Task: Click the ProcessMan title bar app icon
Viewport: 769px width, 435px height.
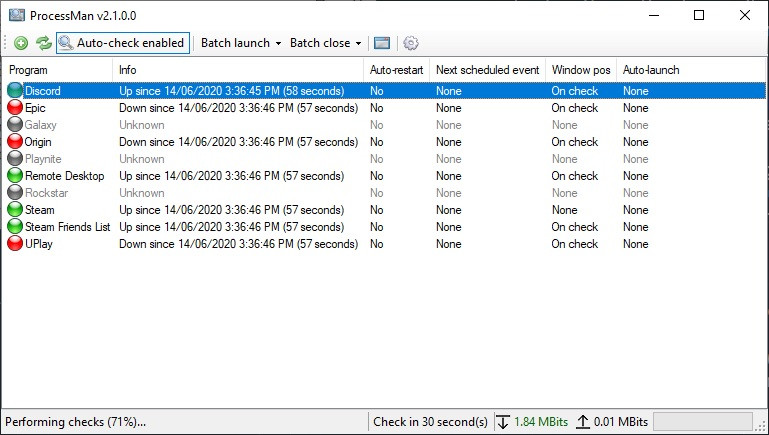Action: tap(17, 15)
